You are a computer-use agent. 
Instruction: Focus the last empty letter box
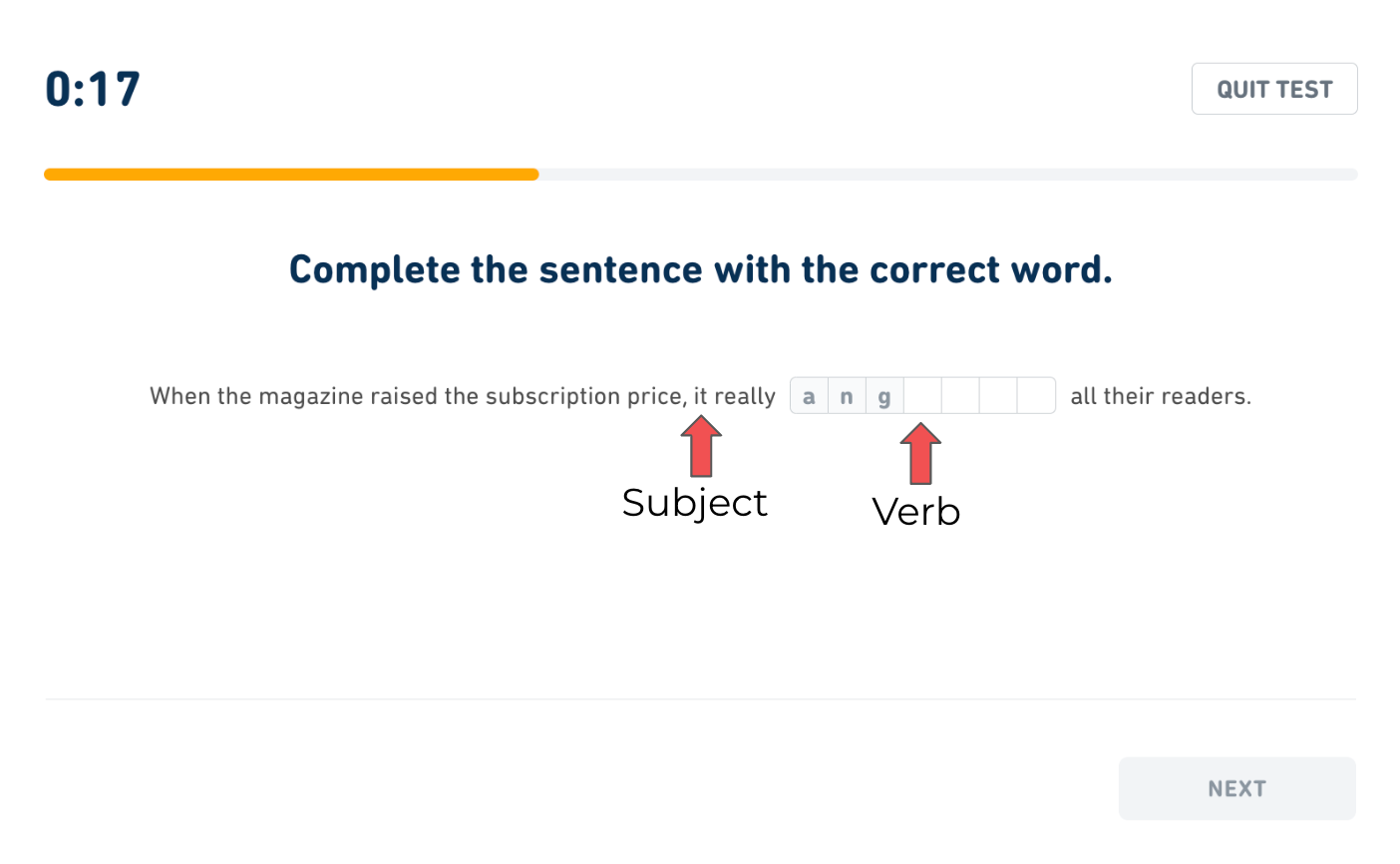click(x=1036, y=396)
